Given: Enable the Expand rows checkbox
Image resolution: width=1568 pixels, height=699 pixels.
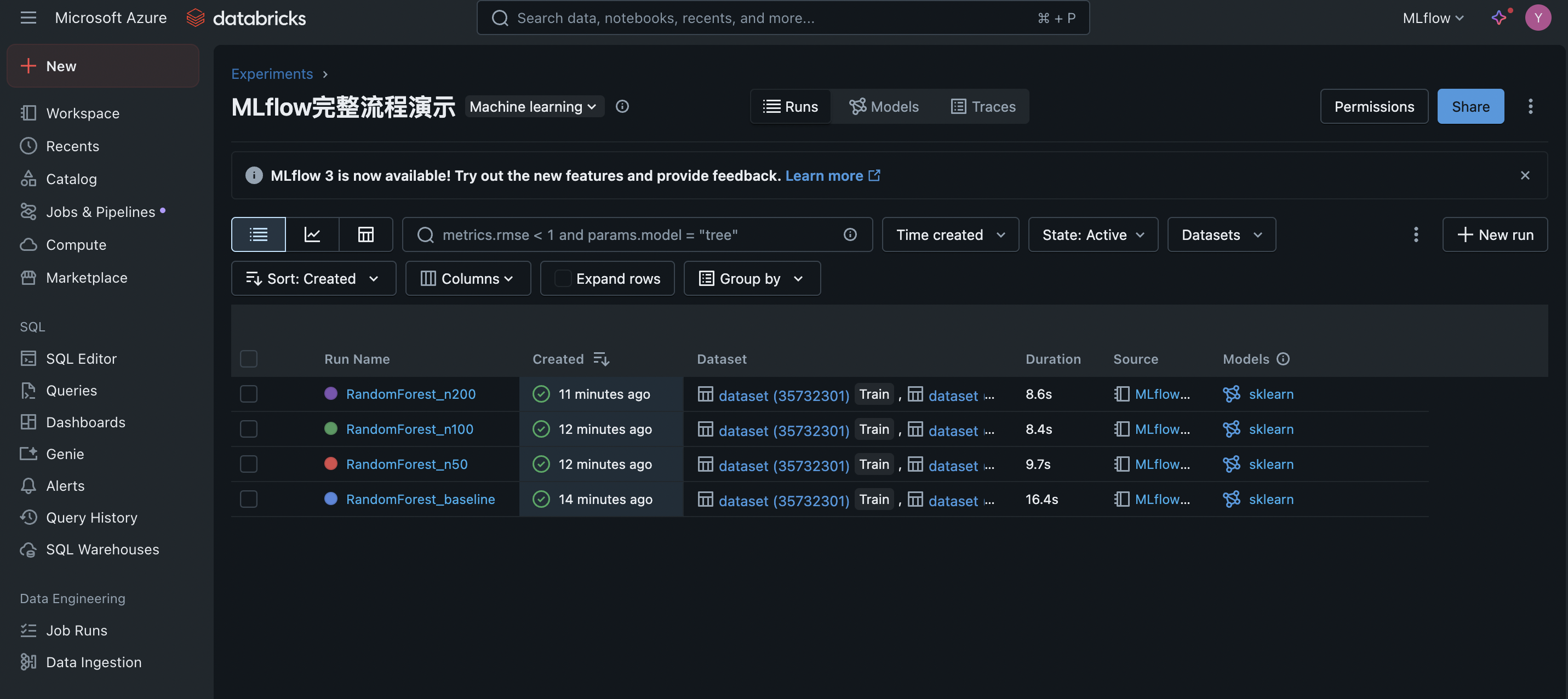Looking at the screenshot, I should coord(563,278).
